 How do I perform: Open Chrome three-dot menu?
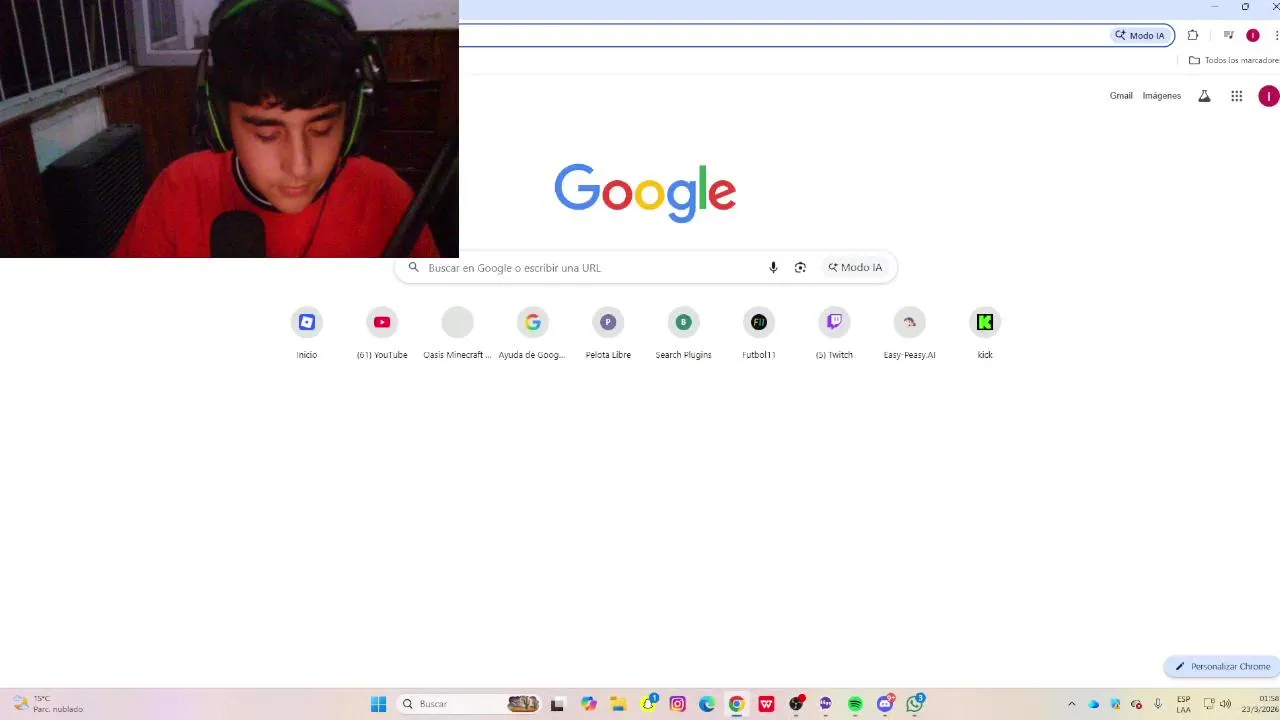[1276, 35]
